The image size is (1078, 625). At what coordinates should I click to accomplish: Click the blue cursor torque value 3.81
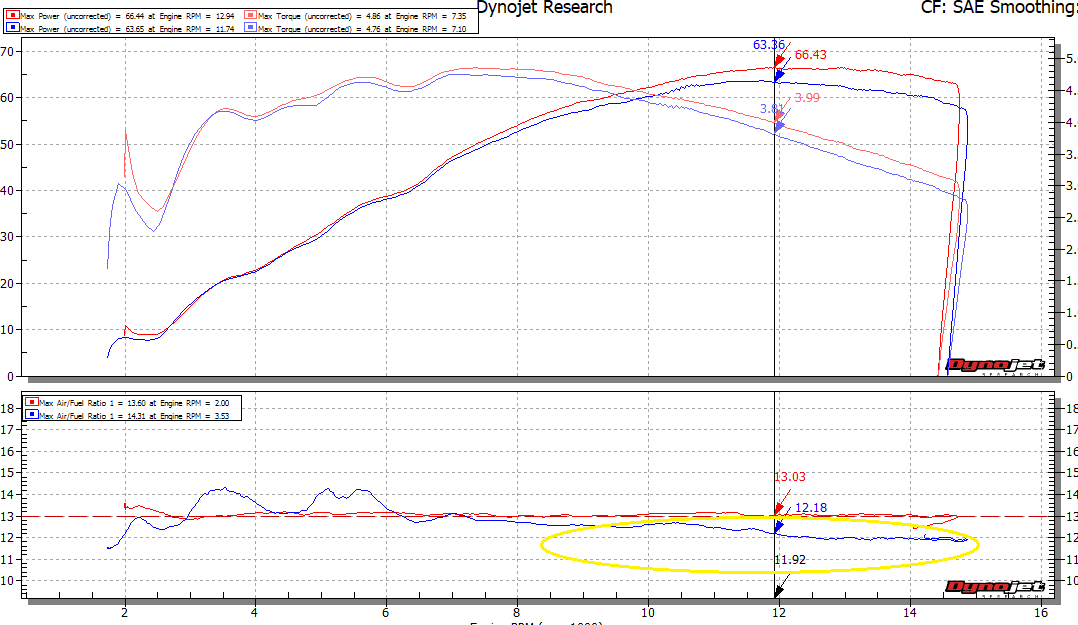point(771,109)
